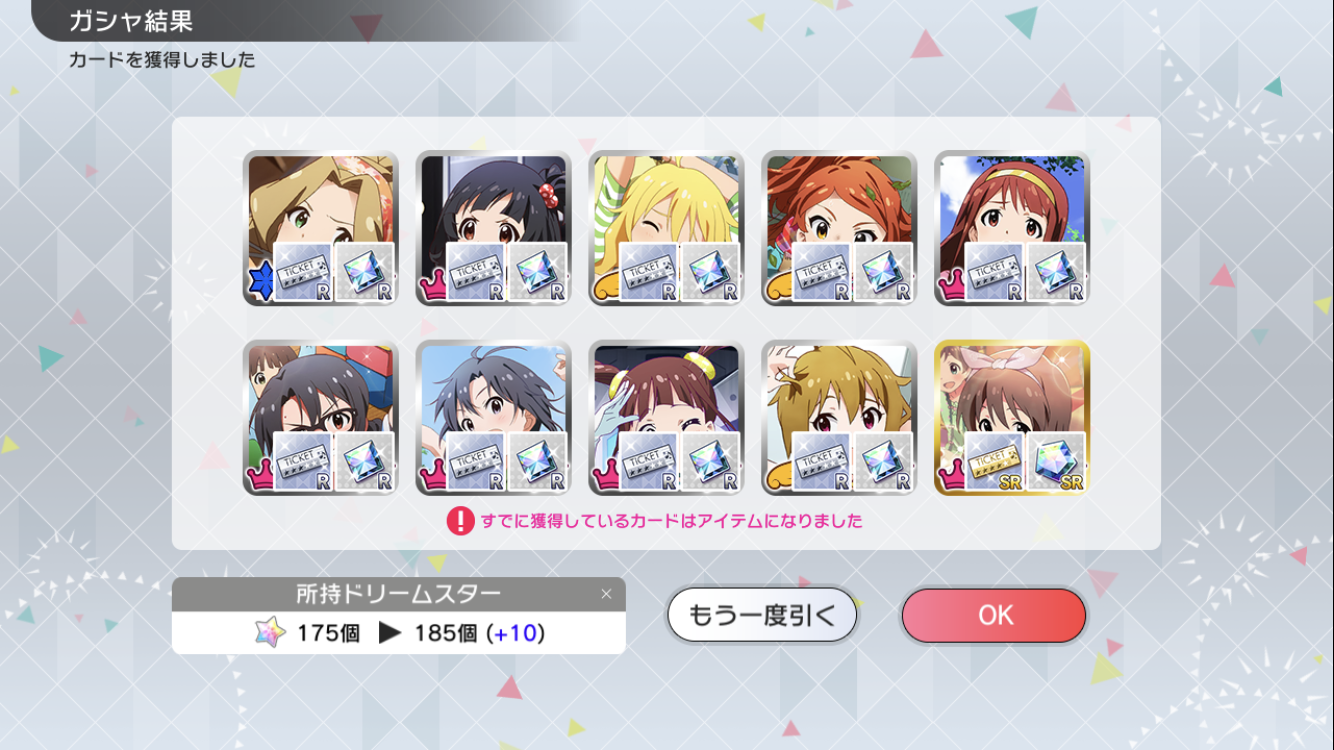This screenshot has width=1334, height=750.
Task: Click the R ticket icon on the first card
Action: pyautogui.click(x=303, y=272)
